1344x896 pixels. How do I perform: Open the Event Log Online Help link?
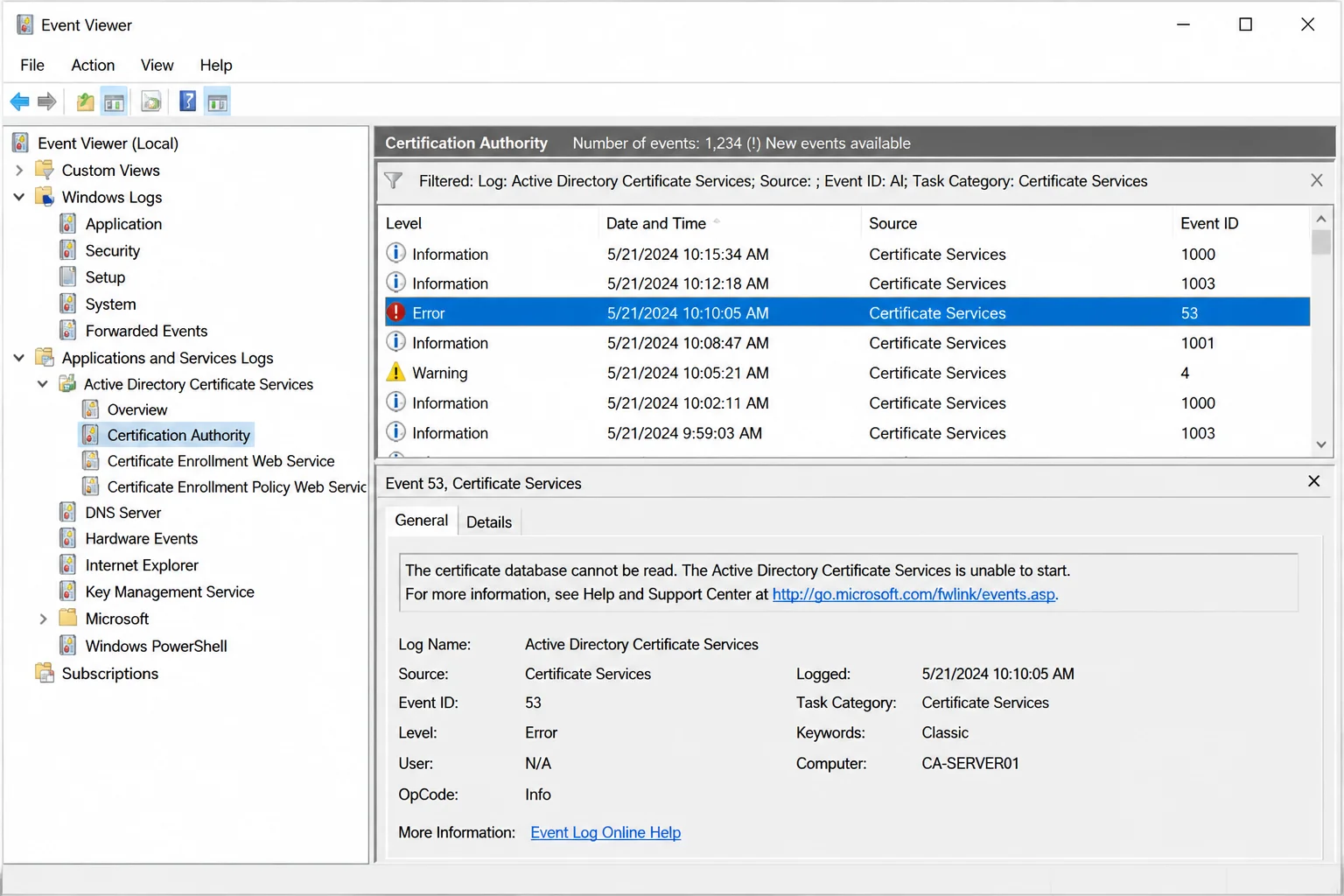click(605, 832)
